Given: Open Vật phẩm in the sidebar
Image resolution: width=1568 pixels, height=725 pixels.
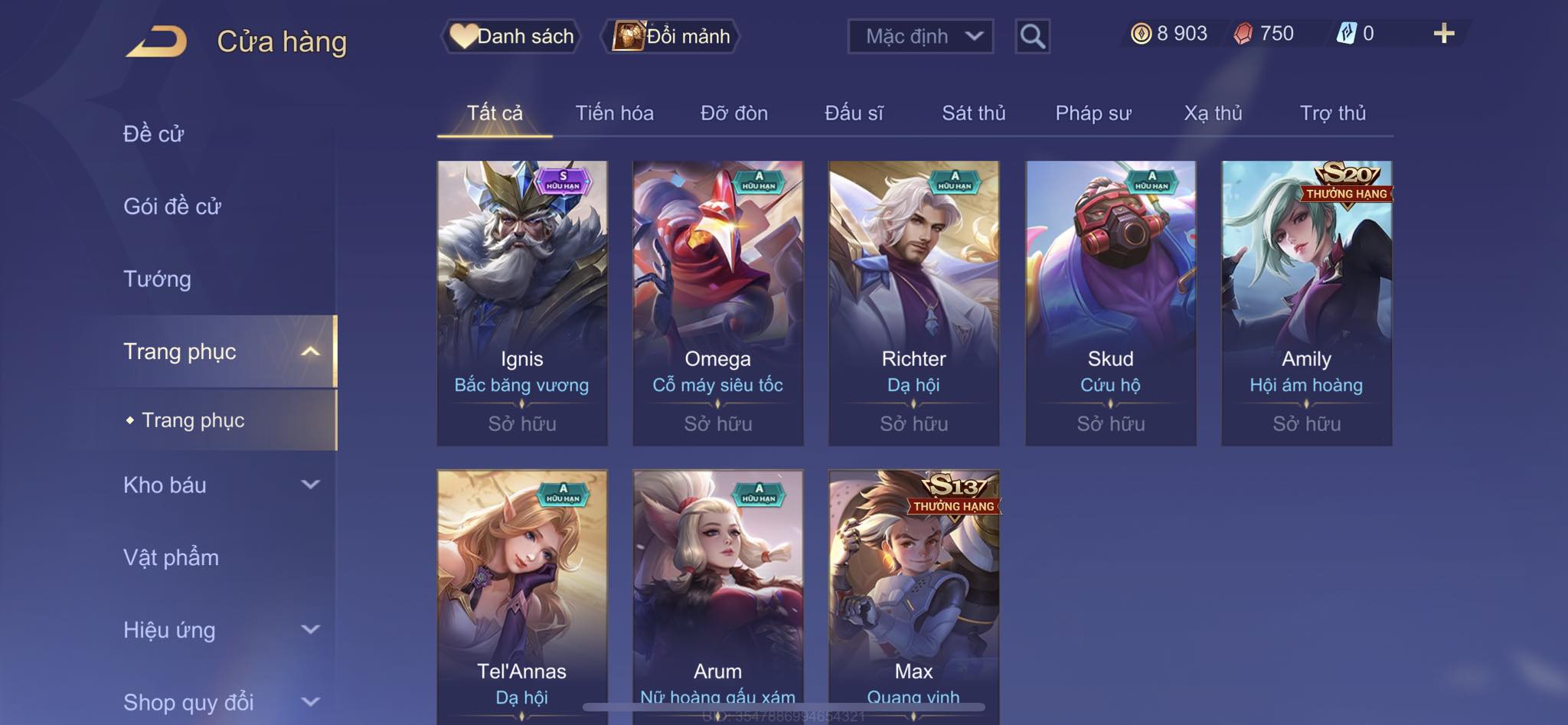Looking at the screenshot, I should 171,557.
